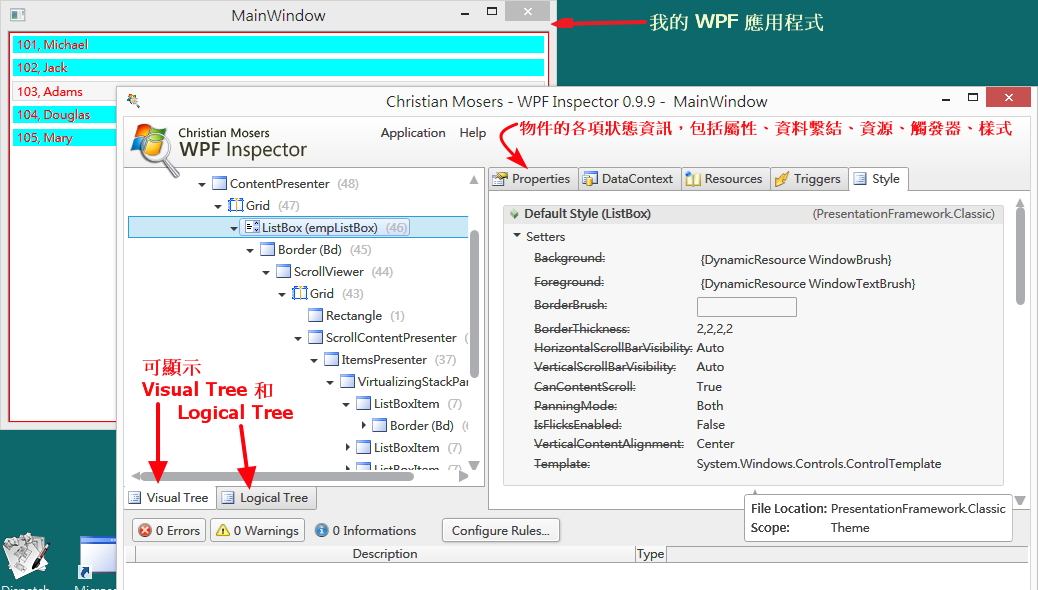Click the 0 Warnings button
Viewport: 1038px width, 590px height.
click(257, 530)
